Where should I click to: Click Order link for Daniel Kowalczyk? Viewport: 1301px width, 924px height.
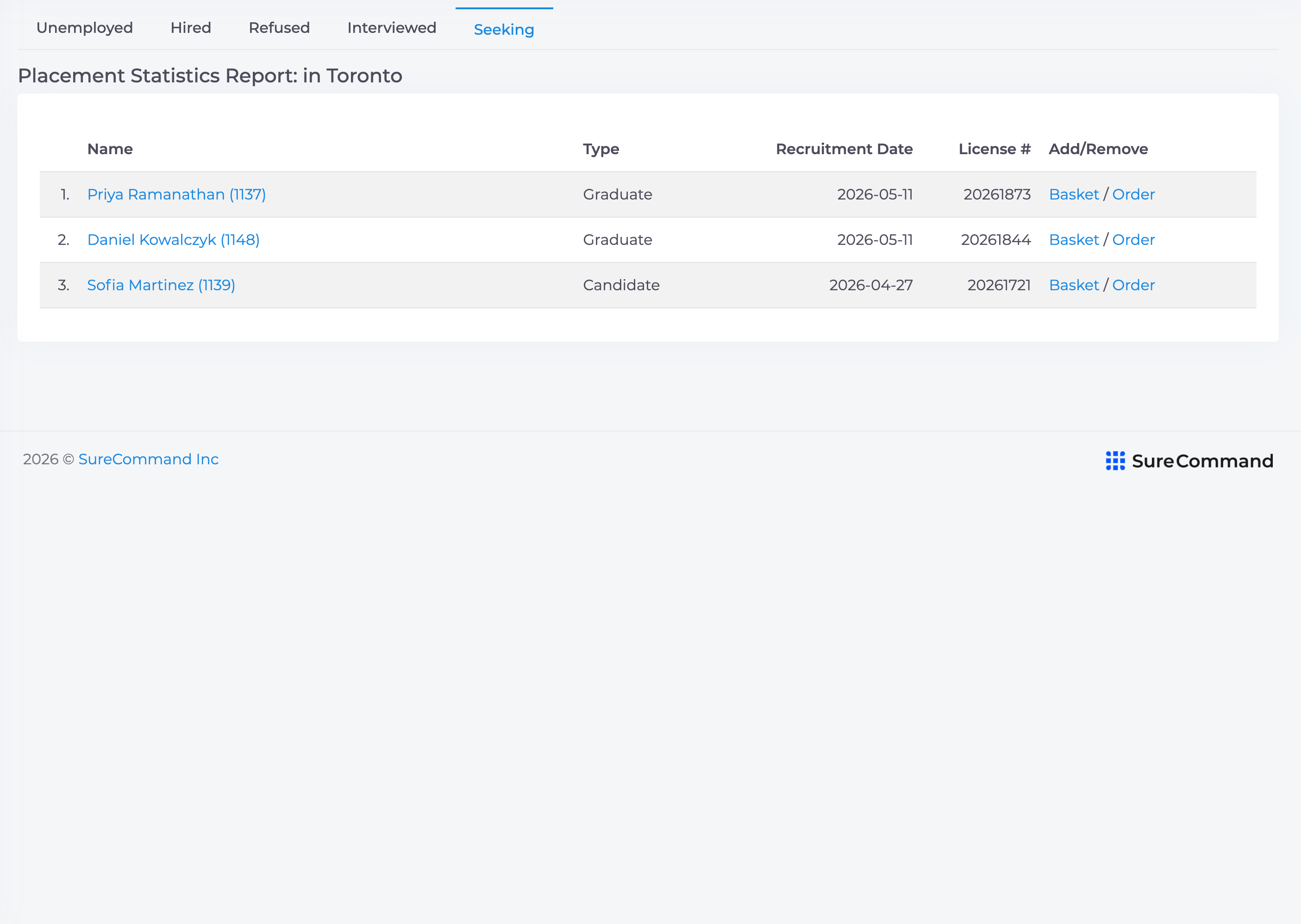(x=1134, y=240)
